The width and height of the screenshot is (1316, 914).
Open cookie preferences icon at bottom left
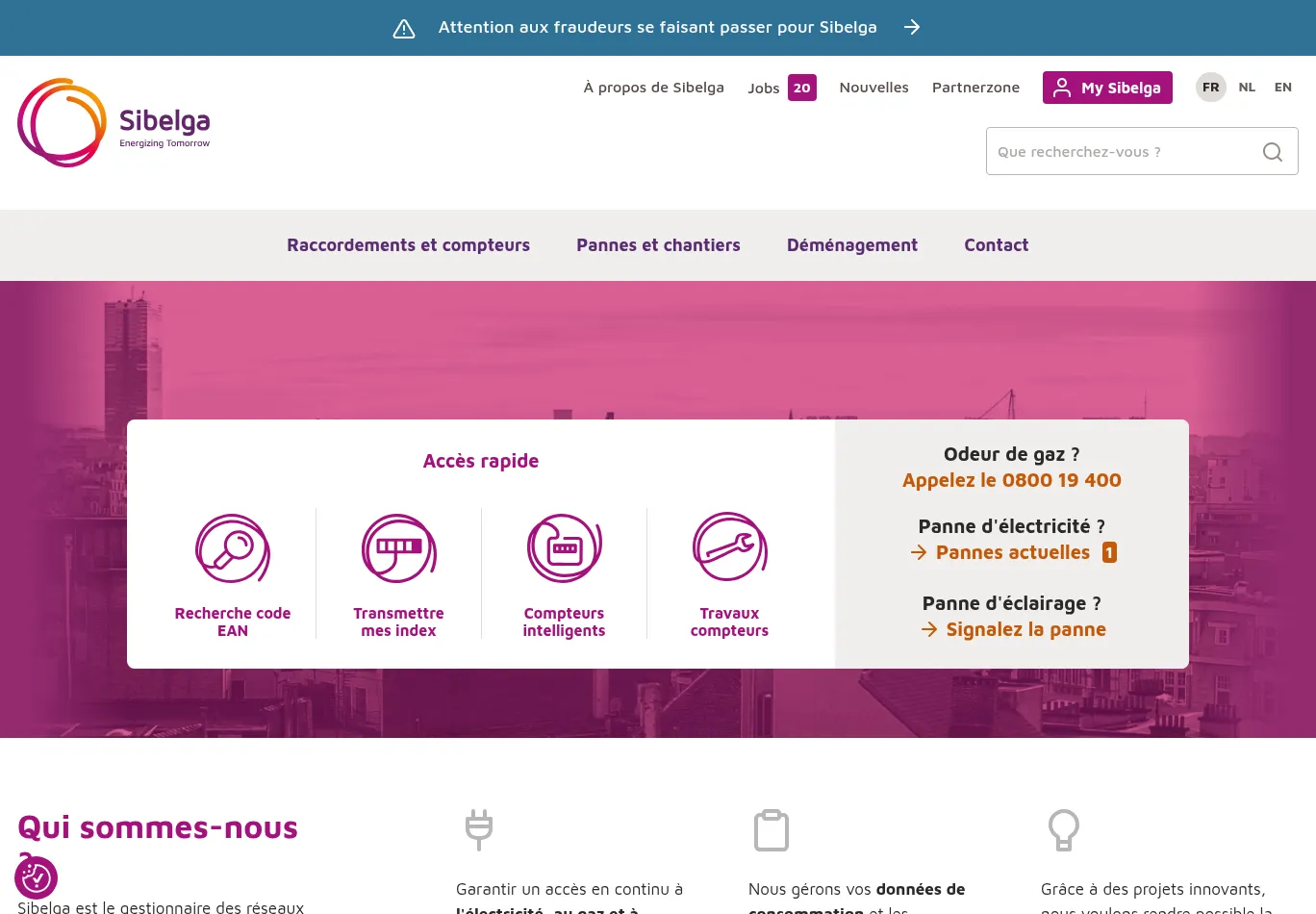pos(36,877)
